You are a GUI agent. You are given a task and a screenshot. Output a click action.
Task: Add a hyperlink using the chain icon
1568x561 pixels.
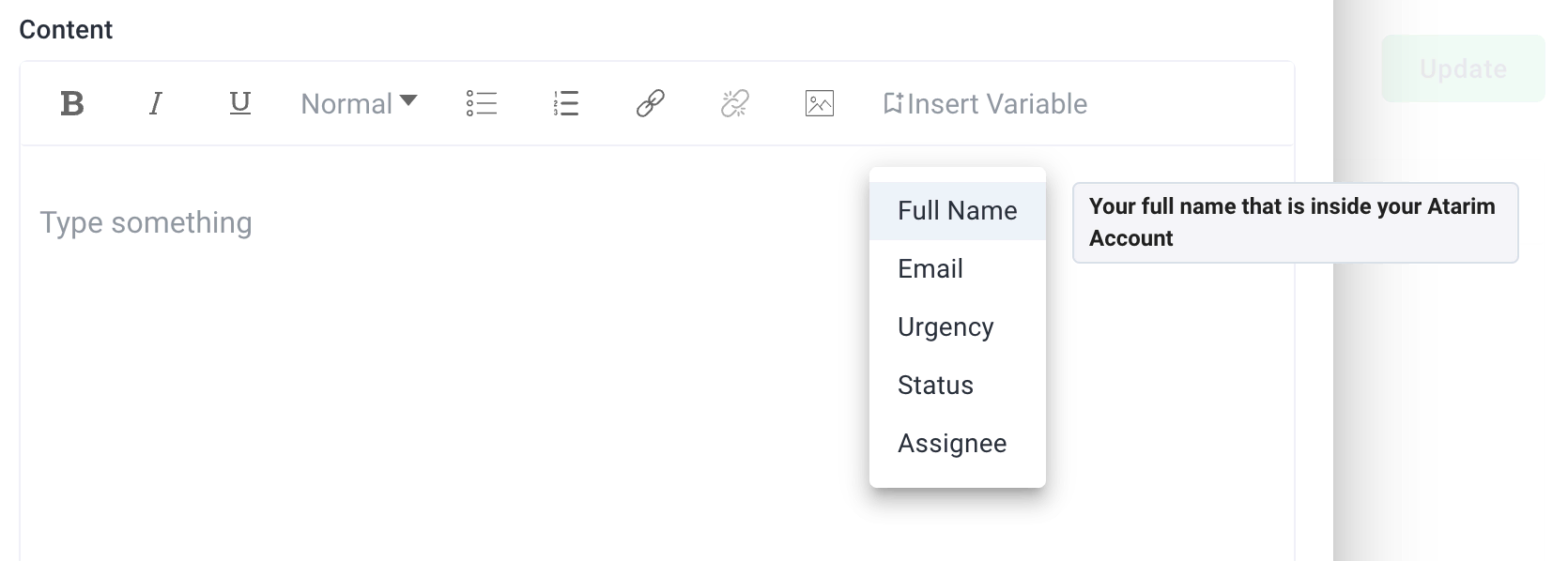pos(651,103)
